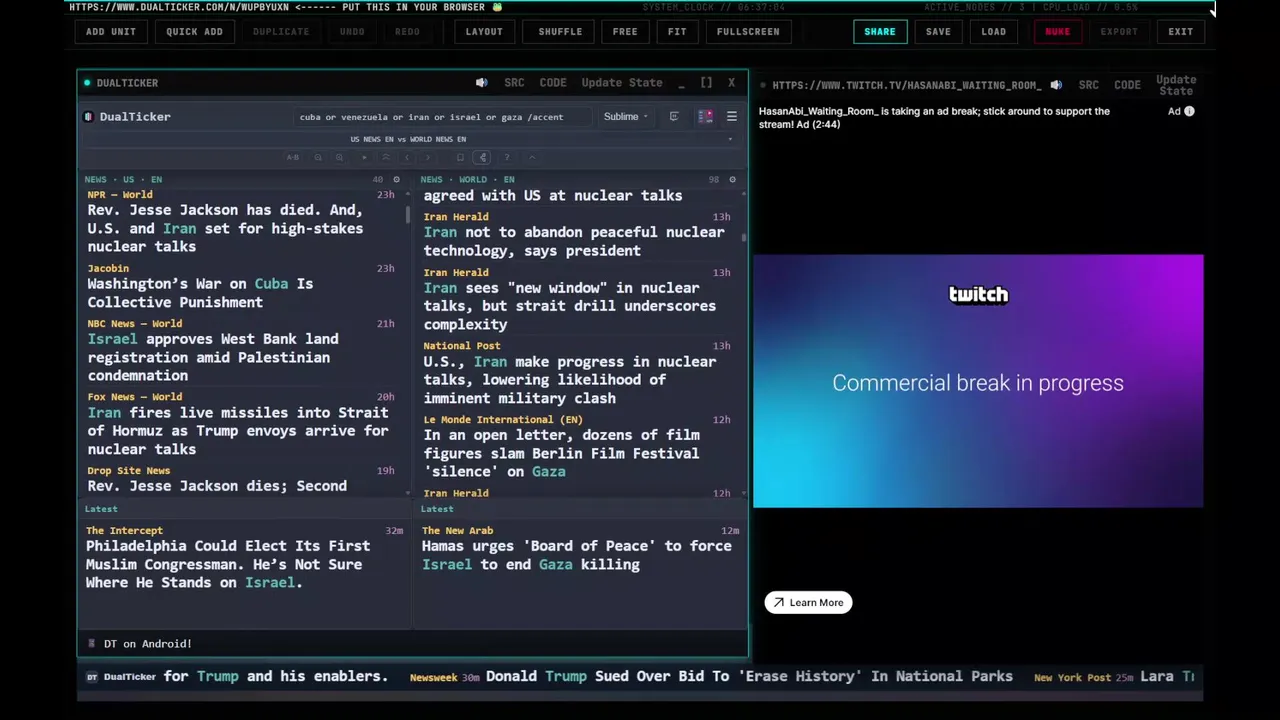Click the play arrow in ticker toolbar
Image resolution: width=1280 pixels, height=720 pixels.
(x=364, y=157)
